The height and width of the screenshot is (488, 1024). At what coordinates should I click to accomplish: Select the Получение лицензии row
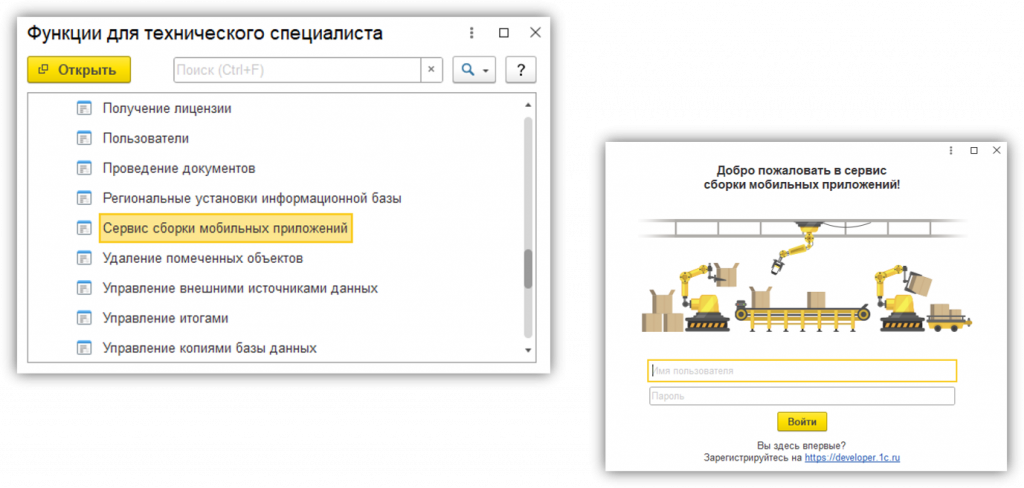point(167,108)
